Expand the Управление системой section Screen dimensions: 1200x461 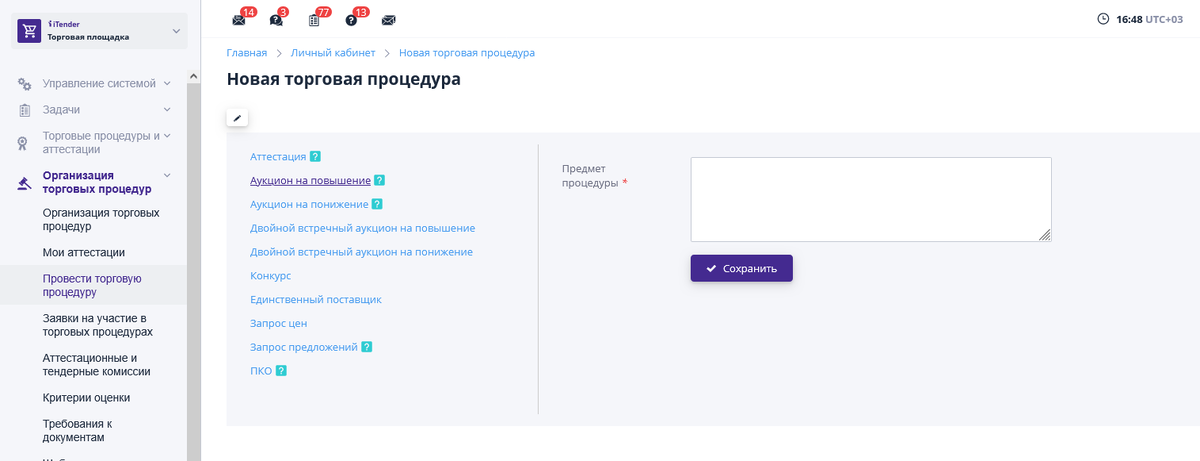pyautogui.click(x=167, y=83)
